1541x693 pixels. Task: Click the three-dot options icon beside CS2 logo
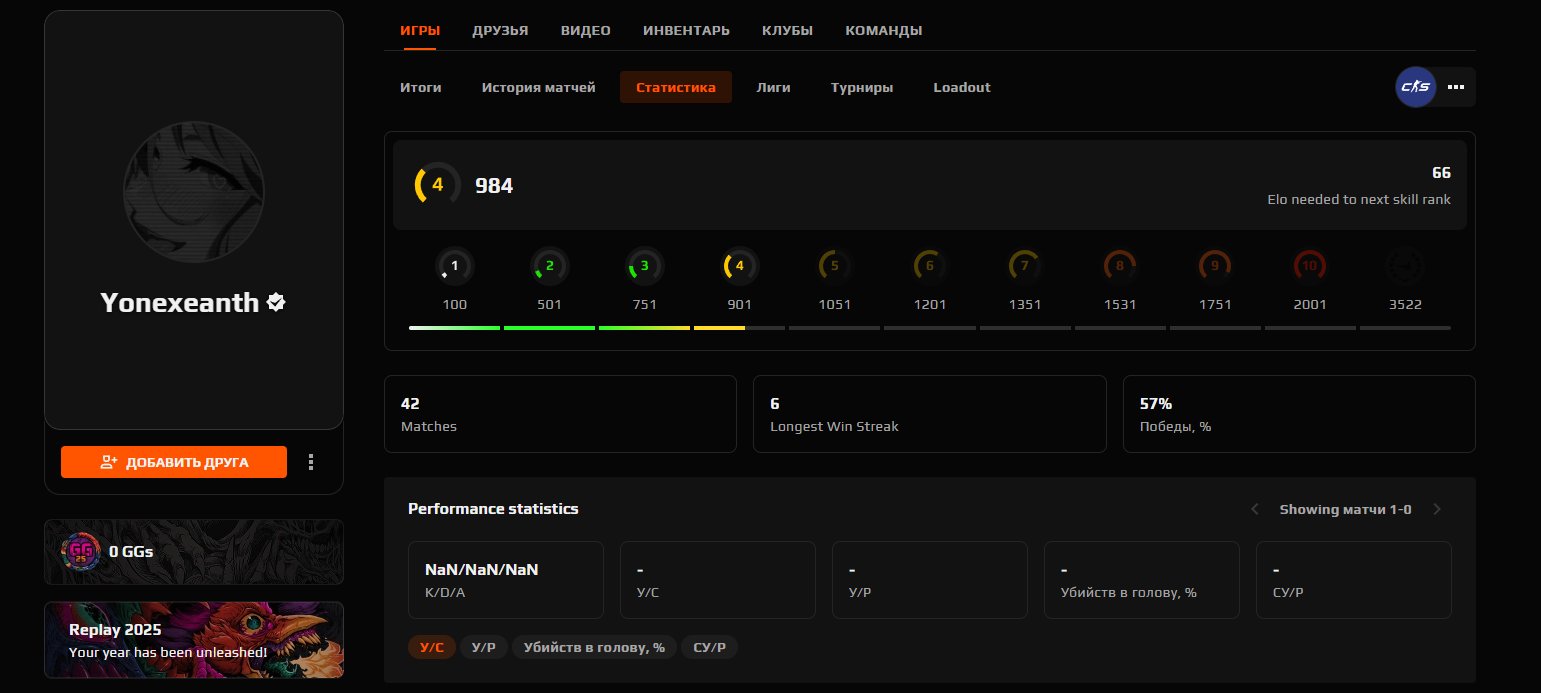click(1456, 87)
